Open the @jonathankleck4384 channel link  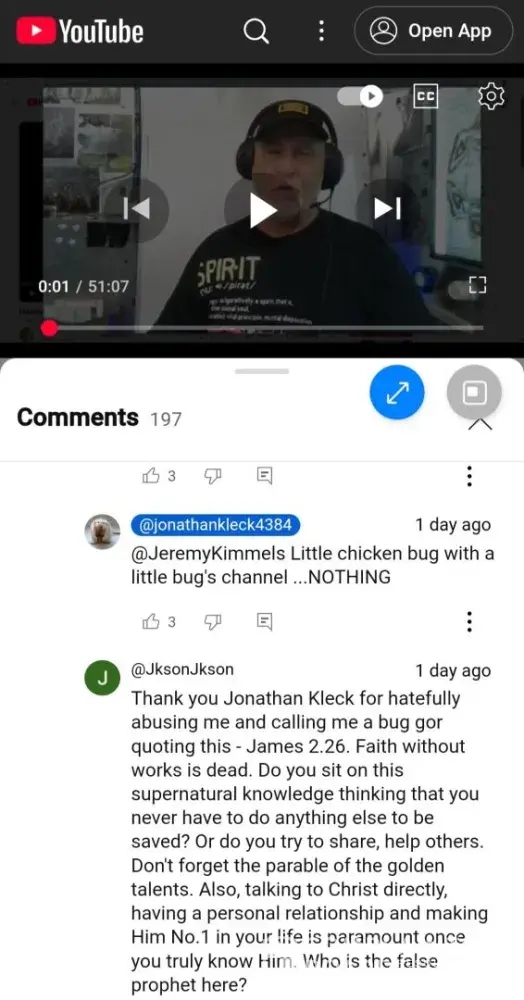pyautogui.click(x=215, y=525)
